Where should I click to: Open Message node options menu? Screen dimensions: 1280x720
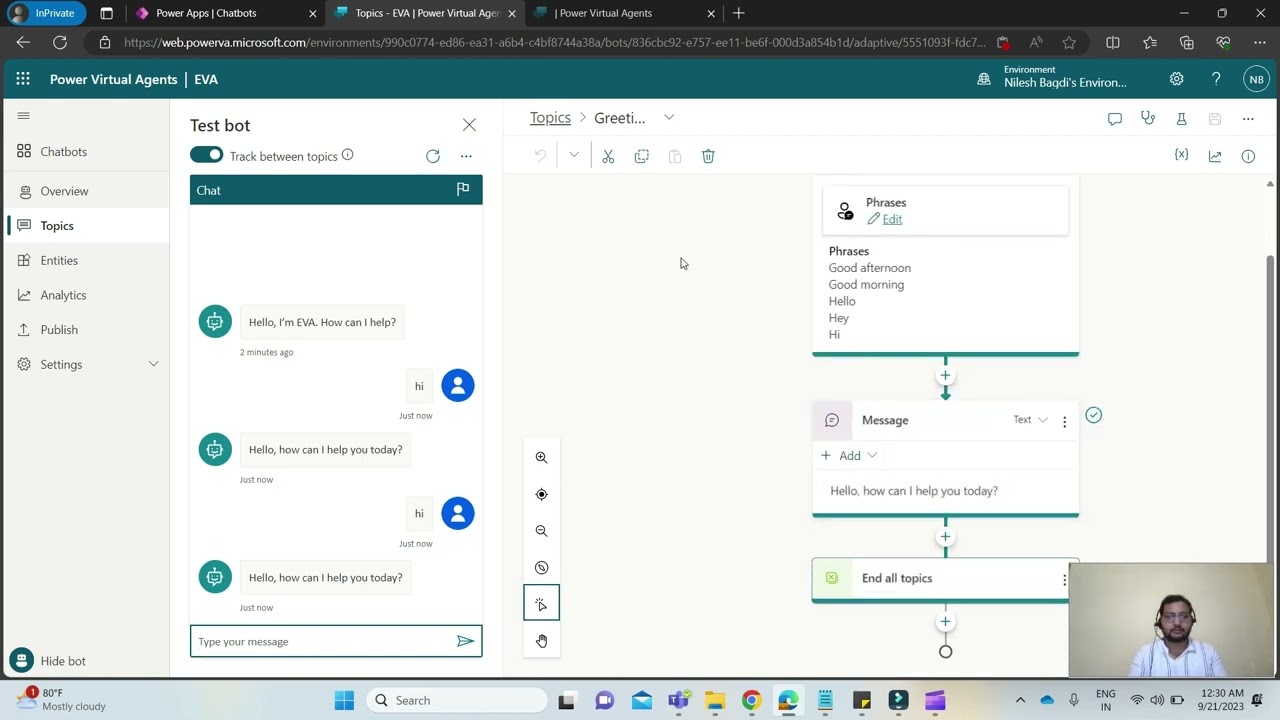pyautogui.click(x=1064, y=421)
